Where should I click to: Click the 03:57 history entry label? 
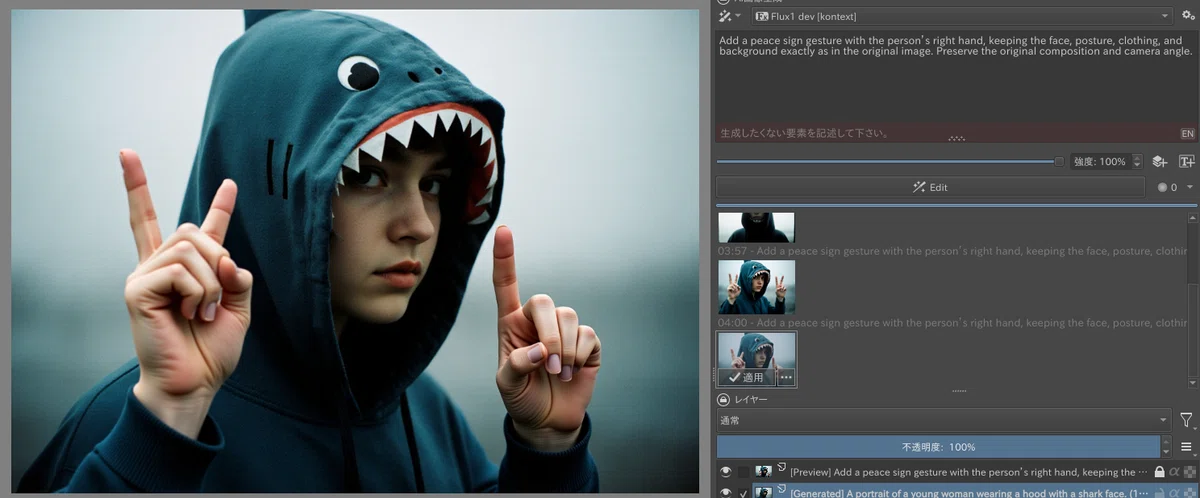tap(952, 251)
